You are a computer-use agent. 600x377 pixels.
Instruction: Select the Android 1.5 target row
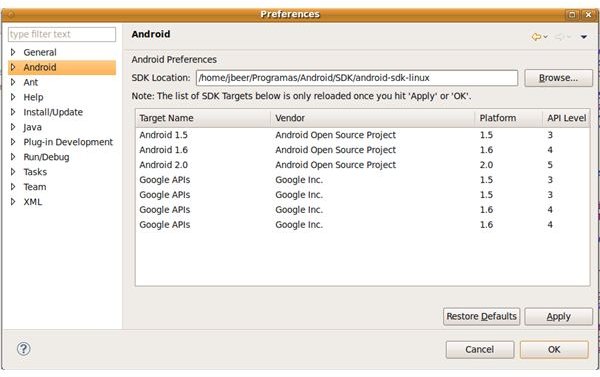pyautogui.click(x=362, y=135)
